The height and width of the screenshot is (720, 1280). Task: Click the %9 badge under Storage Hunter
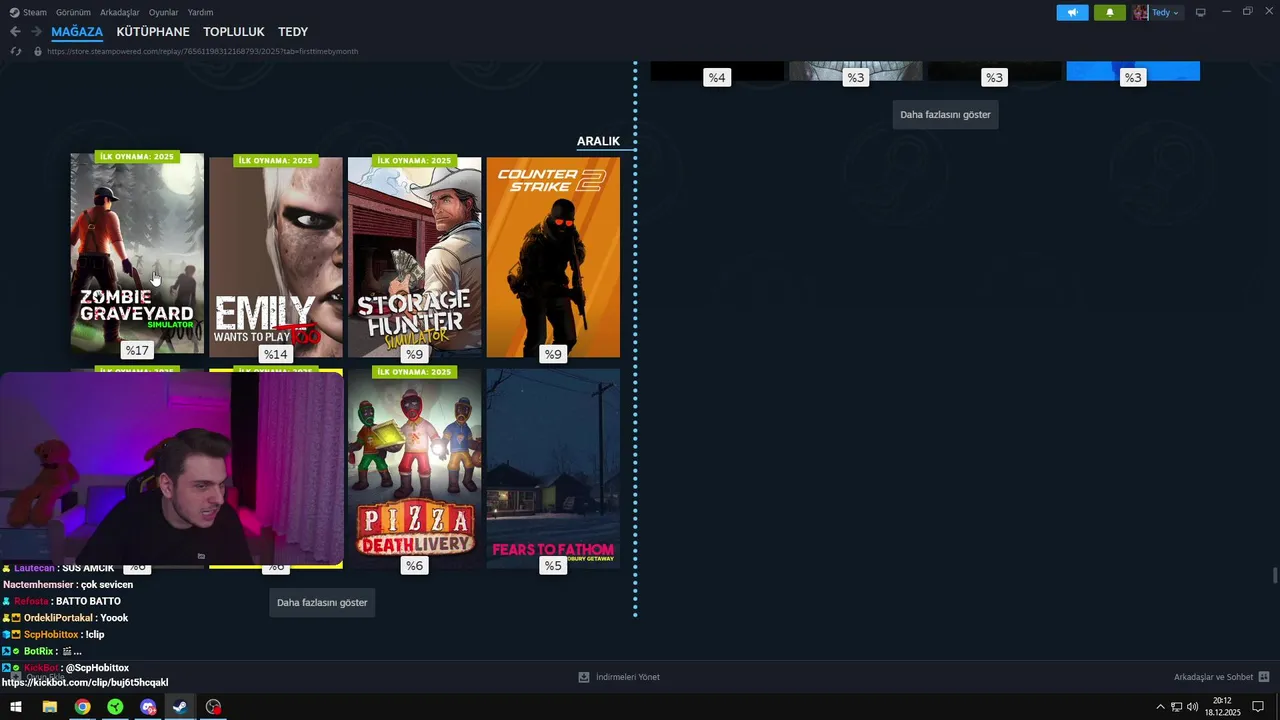[414, 354]
